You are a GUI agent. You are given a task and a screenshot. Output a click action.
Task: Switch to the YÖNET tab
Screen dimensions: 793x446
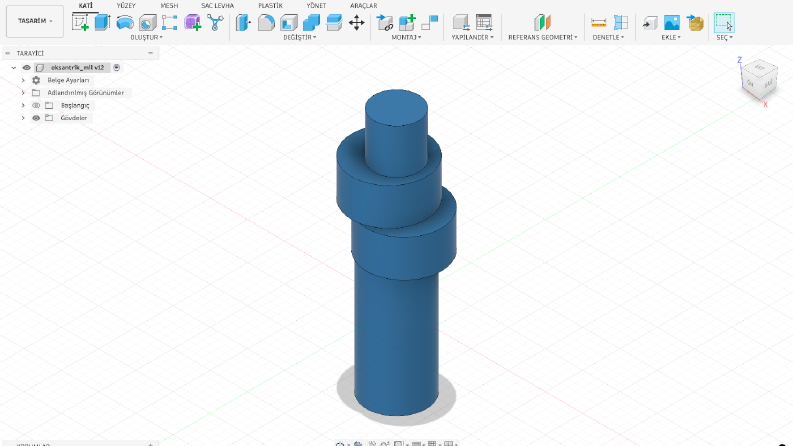[316, 6]
